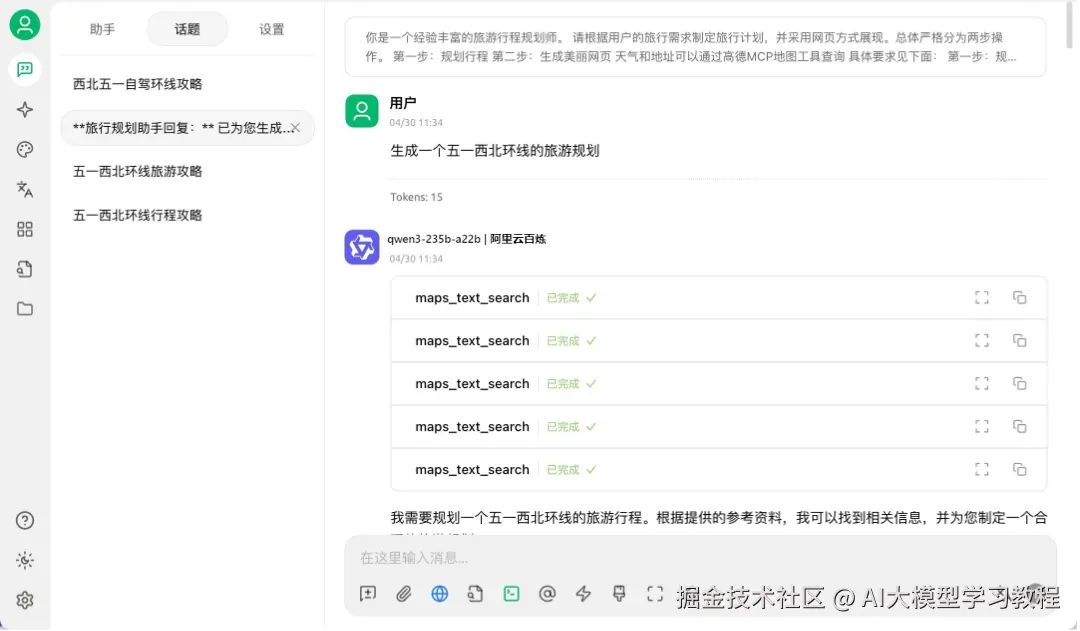Viewport: 1080px width, 631px height.
Task: Open the 设置 tab
Action: [271, 29]
